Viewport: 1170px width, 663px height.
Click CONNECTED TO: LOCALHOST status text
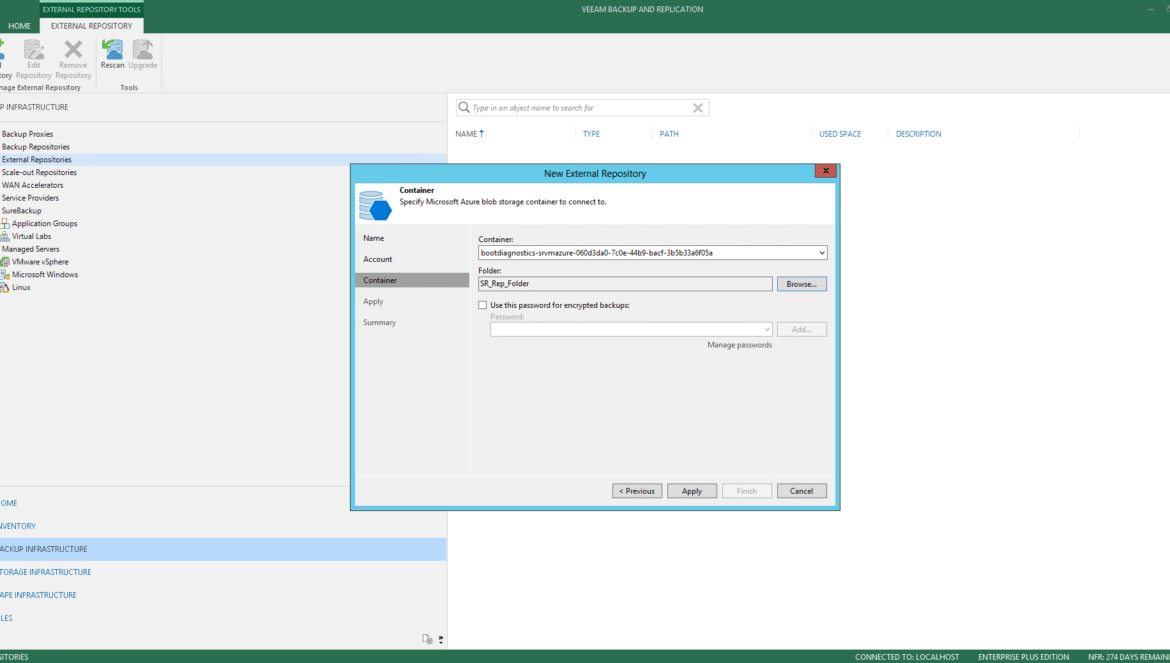click(907, 657)
